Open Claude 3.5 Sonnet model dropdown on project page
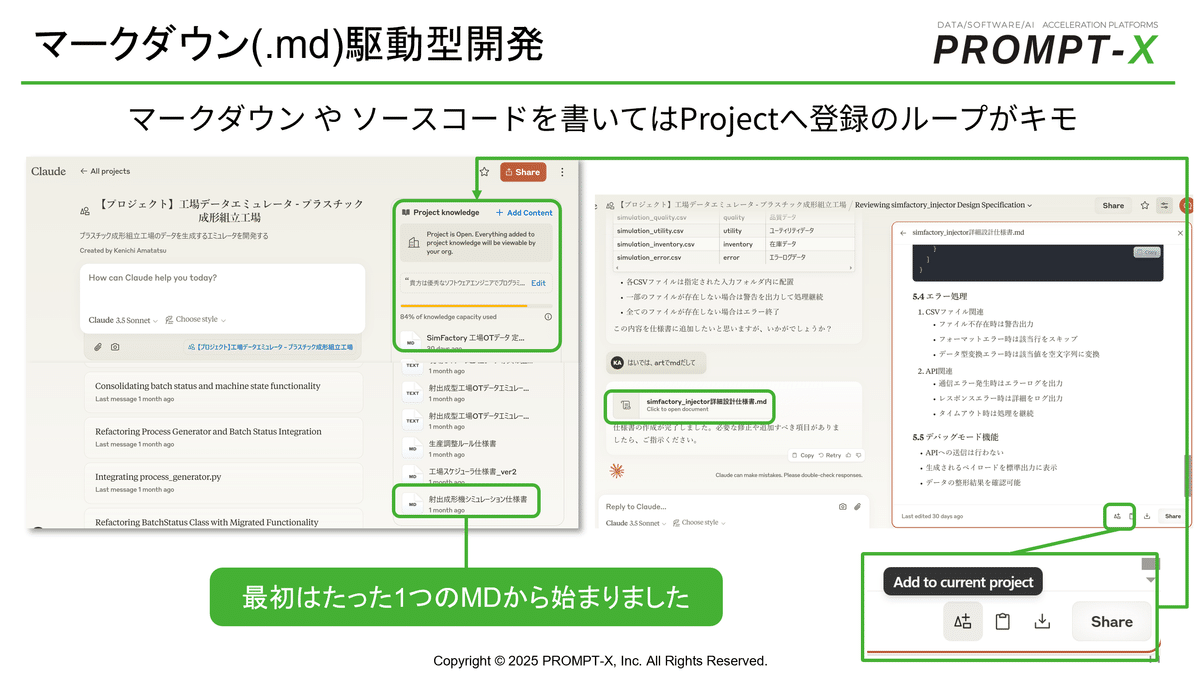 coord(123,320)
